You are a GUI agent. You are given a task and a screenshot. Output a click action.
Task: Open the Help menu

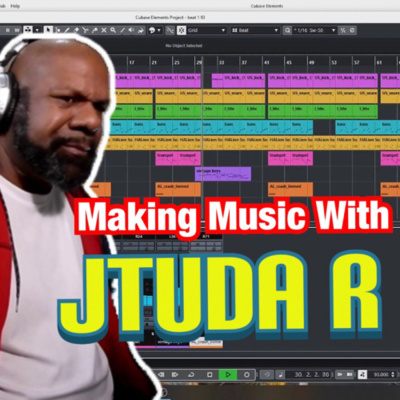[15, 6]
